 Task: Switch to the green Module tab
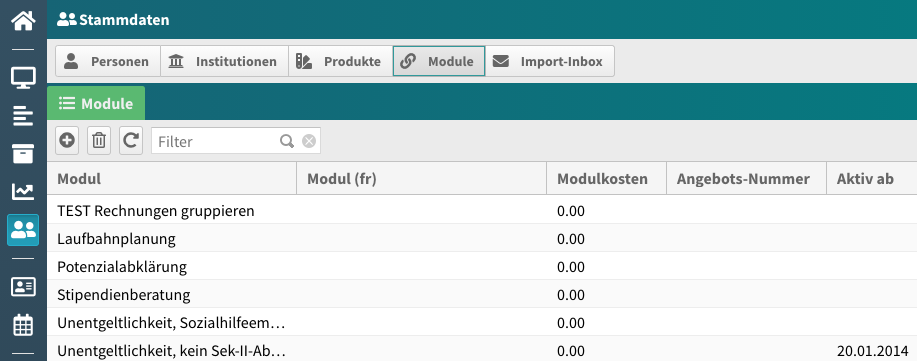[96, 104]
